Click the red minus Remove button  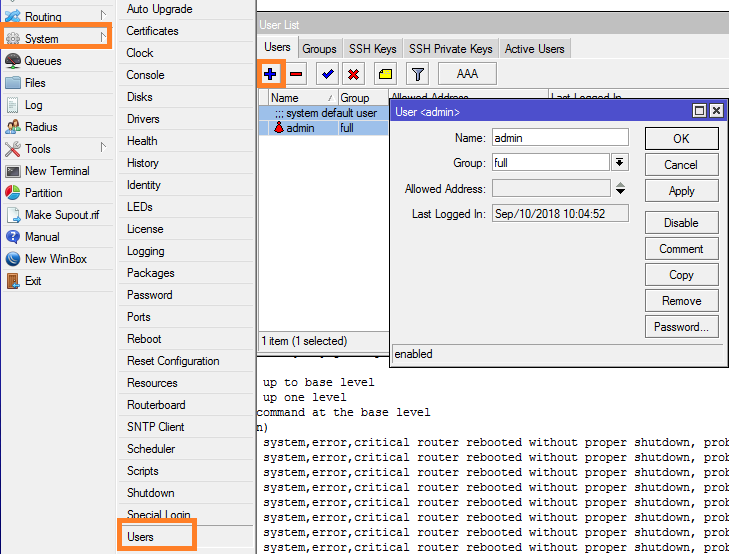(x=296, y=74)
